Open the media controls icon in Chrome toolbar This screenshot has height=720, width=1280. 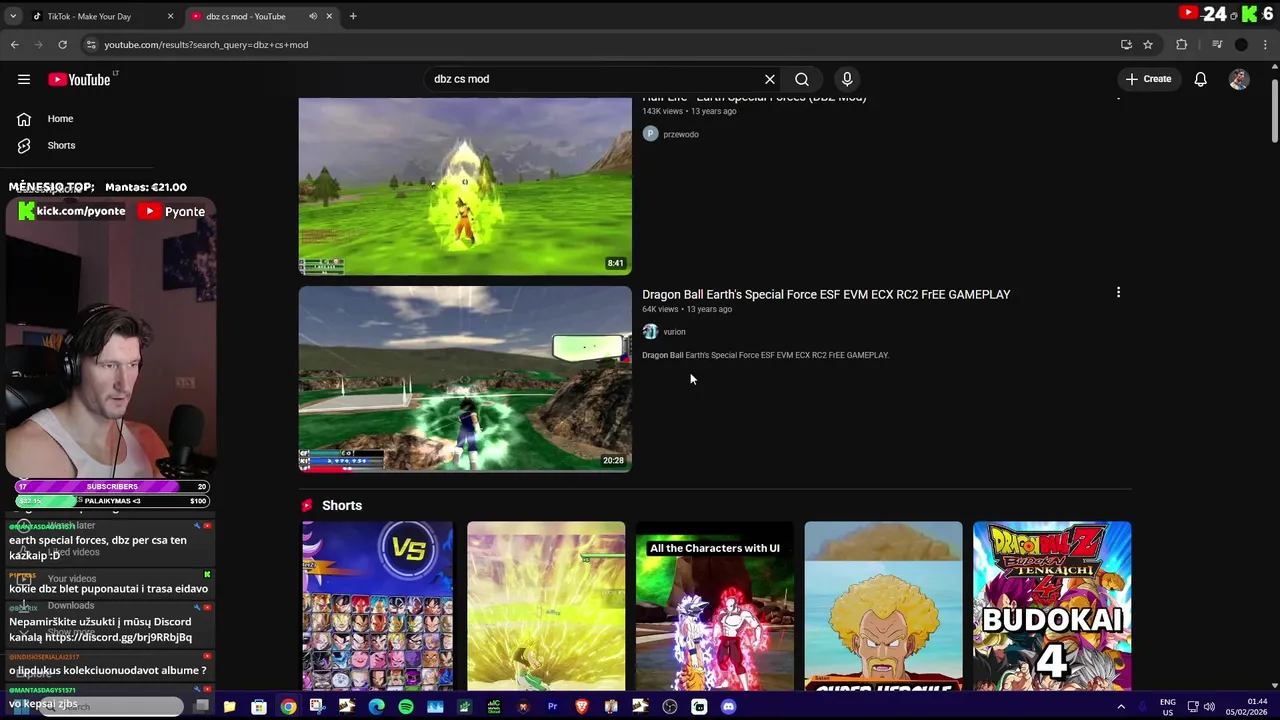click(1217, 44)
